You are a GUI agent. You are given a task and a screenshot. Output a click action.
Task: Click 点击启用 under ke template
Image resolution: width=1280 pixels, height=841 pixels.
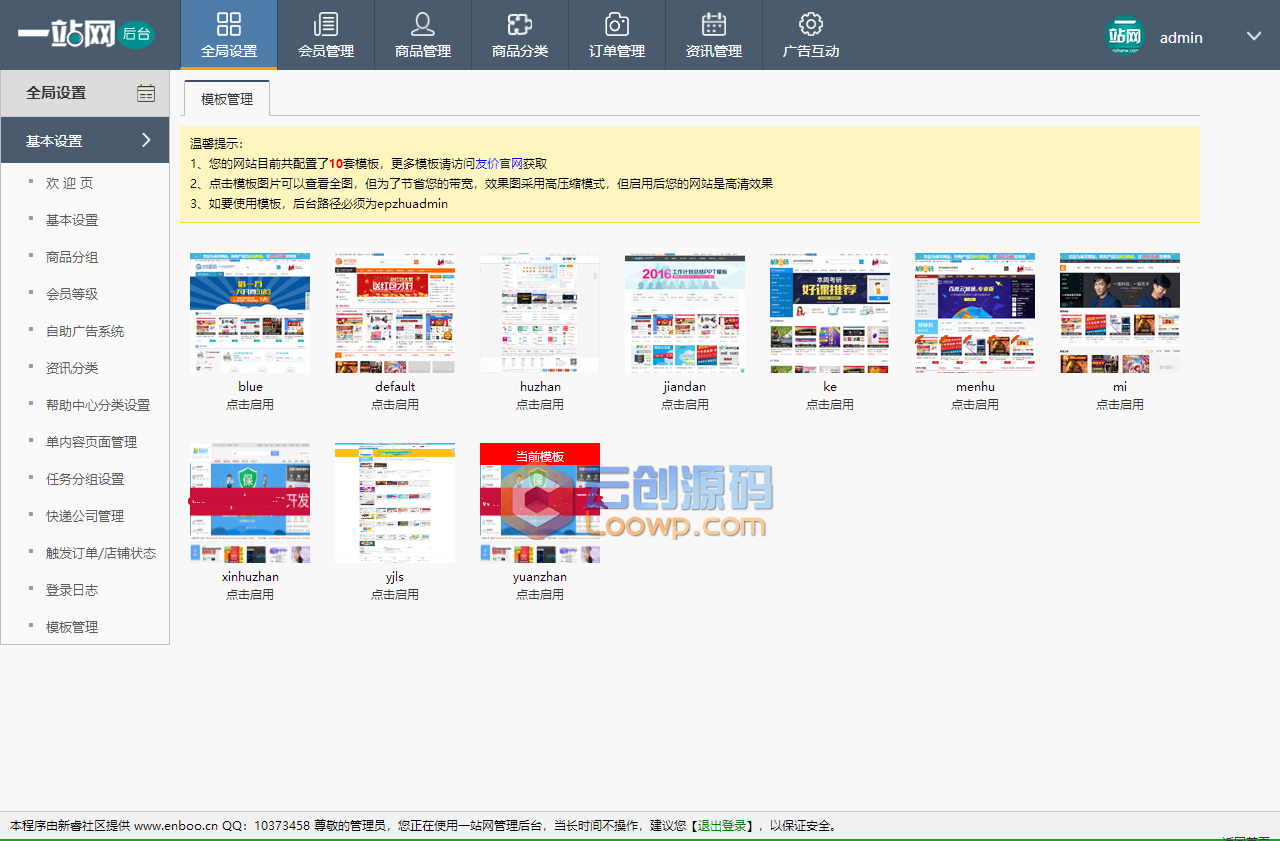(x=830, y=405)
